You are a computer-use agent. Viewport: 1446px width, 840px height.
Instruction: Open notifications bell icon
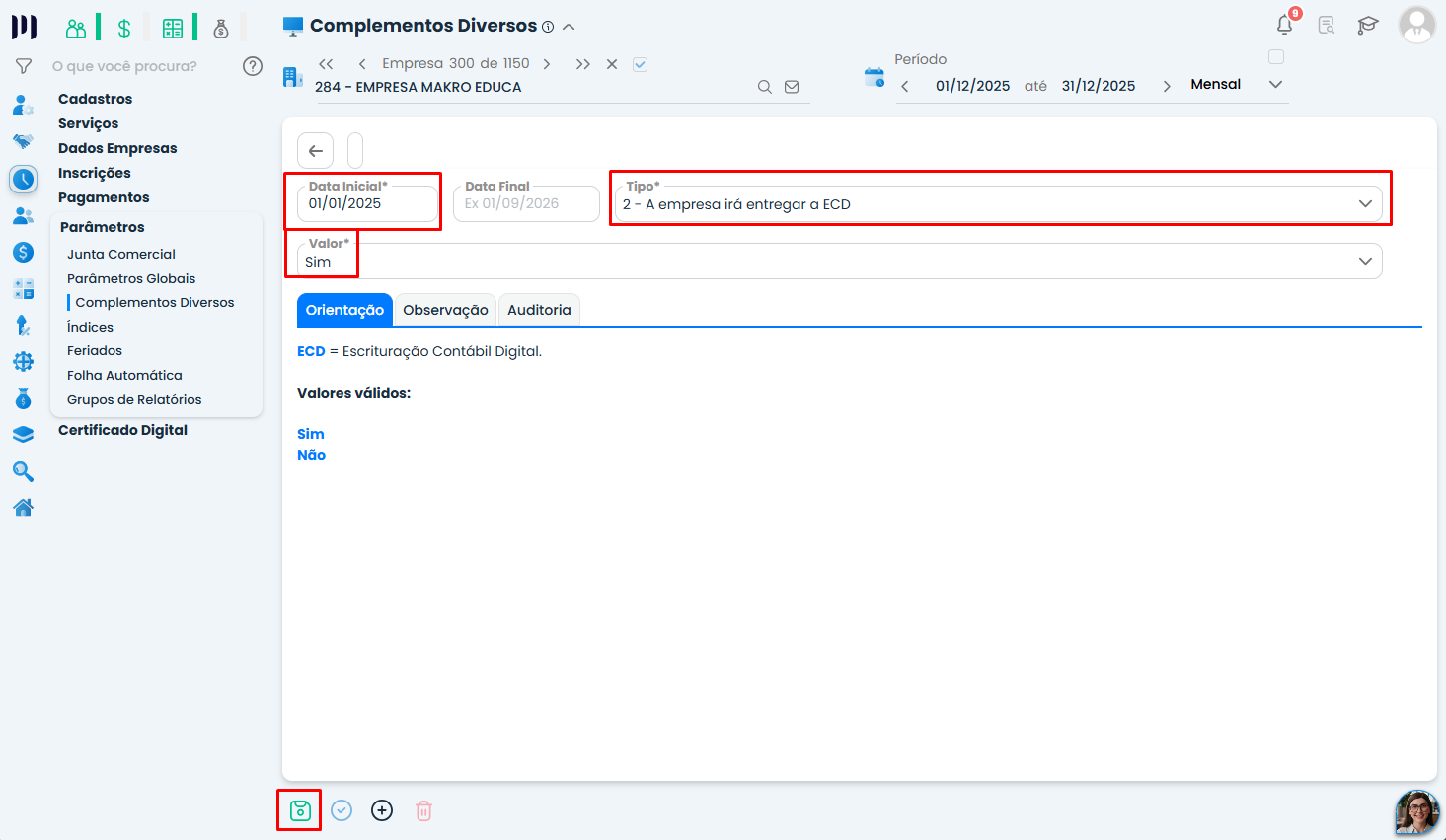click(x=1285, y=25)
